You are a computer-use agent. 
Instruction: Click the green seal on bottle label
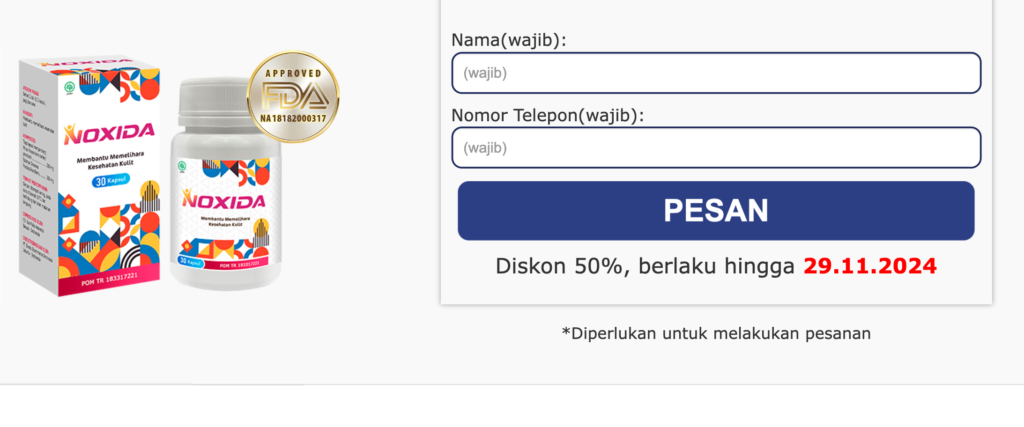184,165
